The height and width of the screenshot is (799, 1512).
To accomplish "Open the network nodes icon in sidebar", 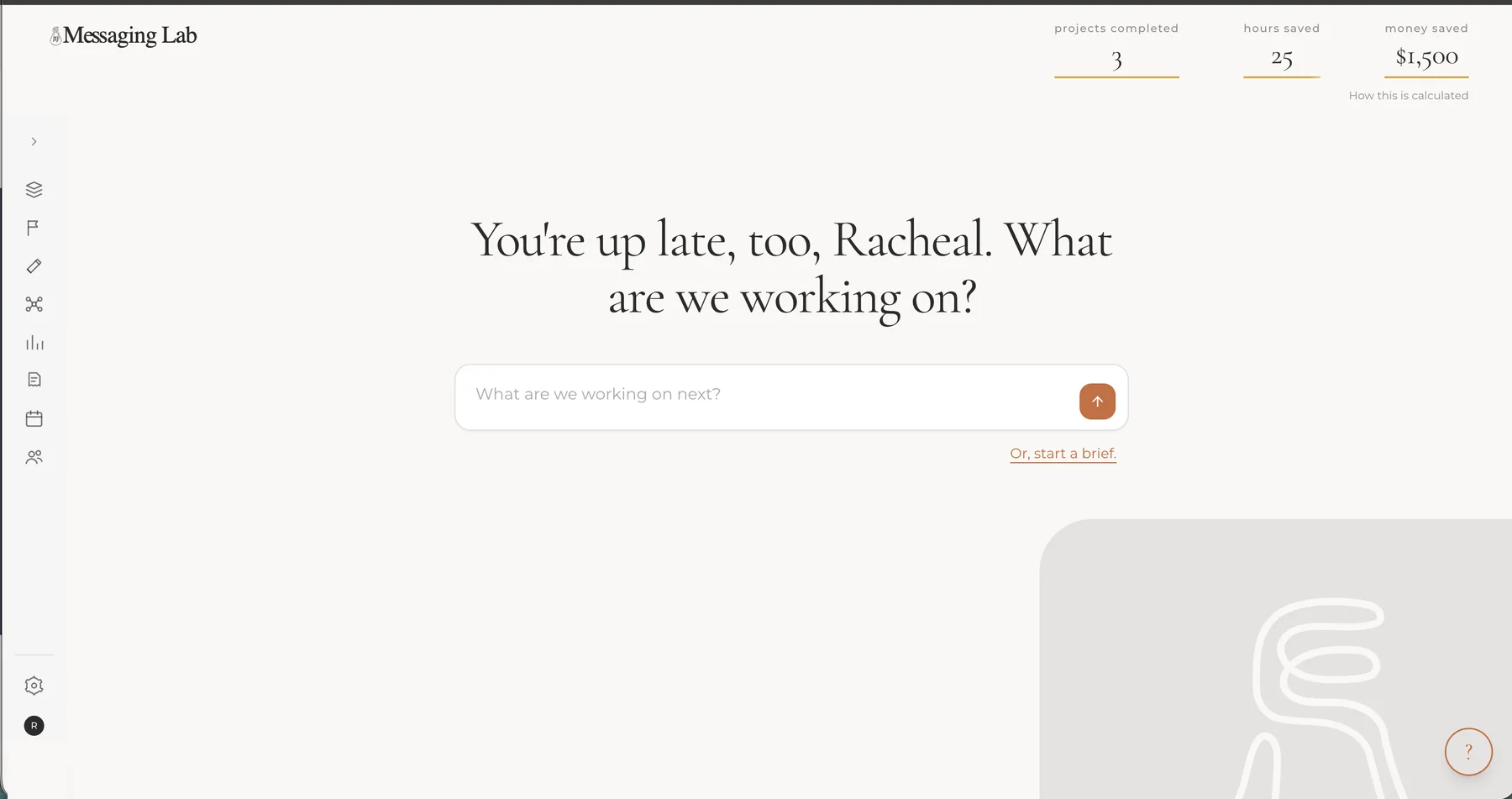I will click(x=34, y=304).
